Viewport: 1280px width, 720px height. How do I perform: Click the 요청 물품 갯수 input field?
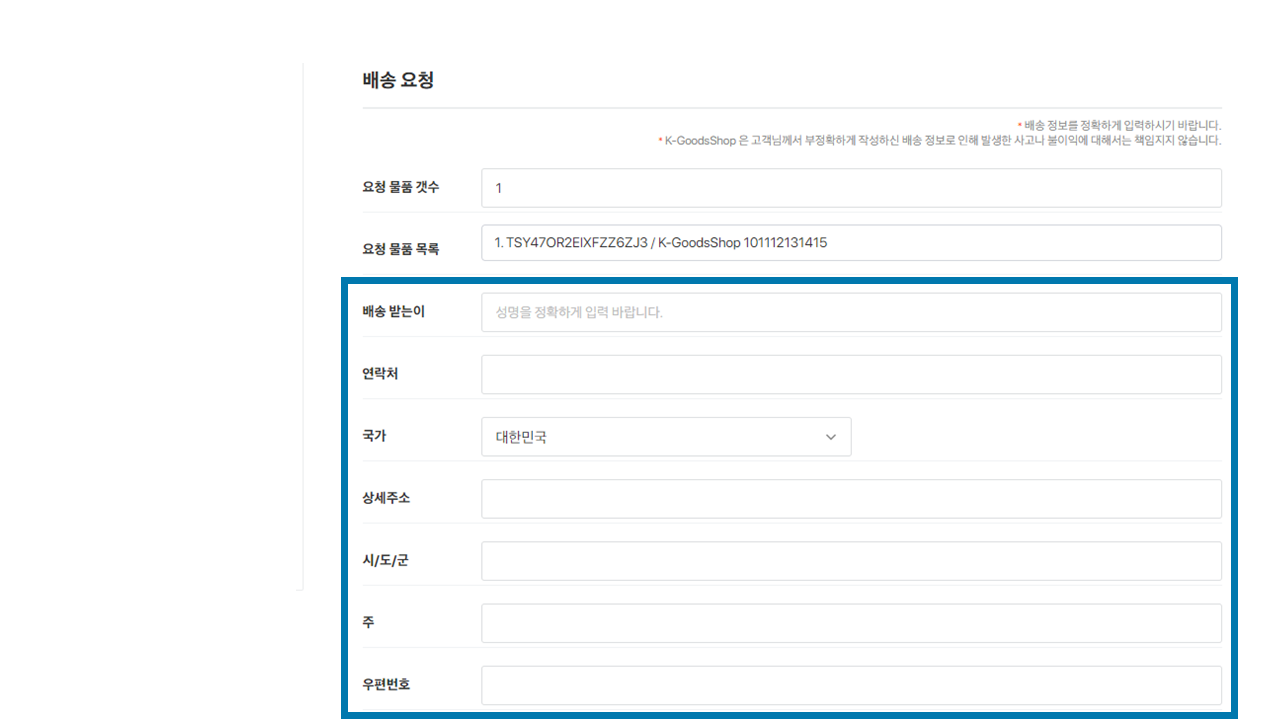(x=850, y=188)
